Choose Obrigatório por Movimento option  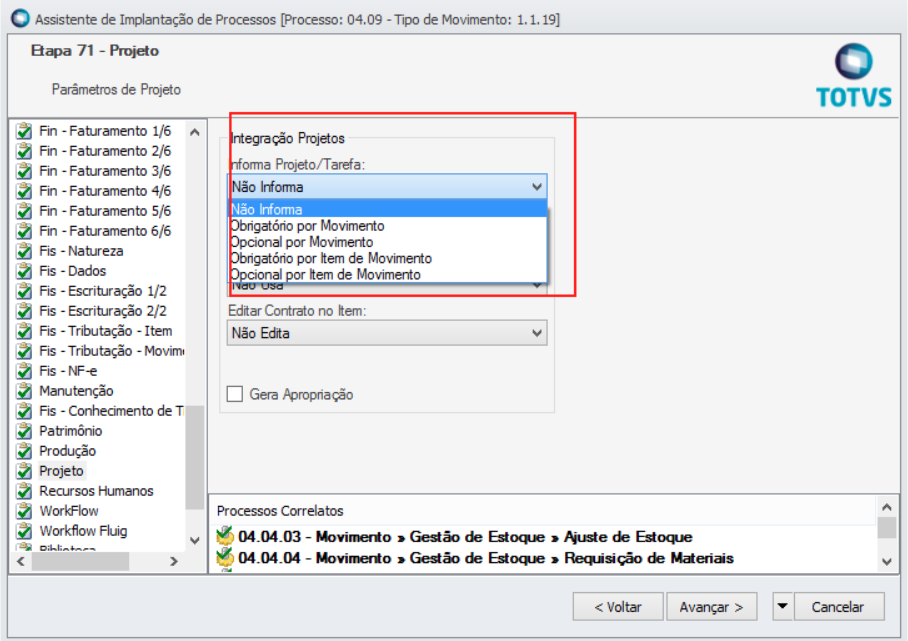point(387,225)
